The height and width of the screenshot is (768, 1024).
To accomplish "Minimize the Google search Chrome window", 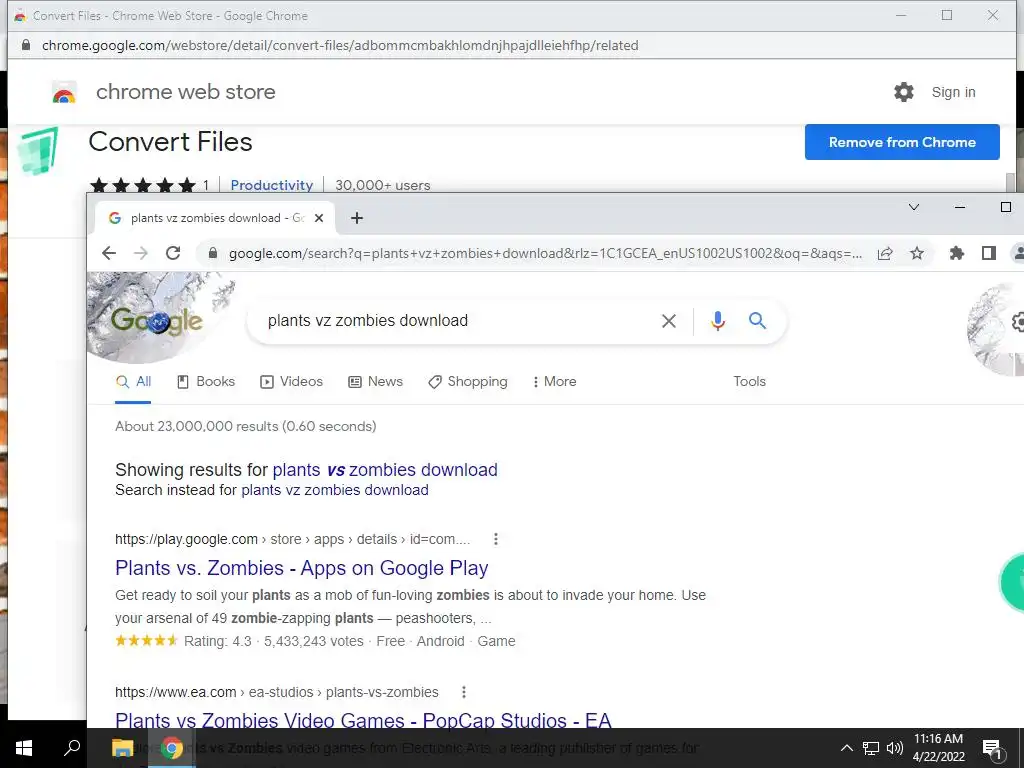I will [x=960, y=207].
